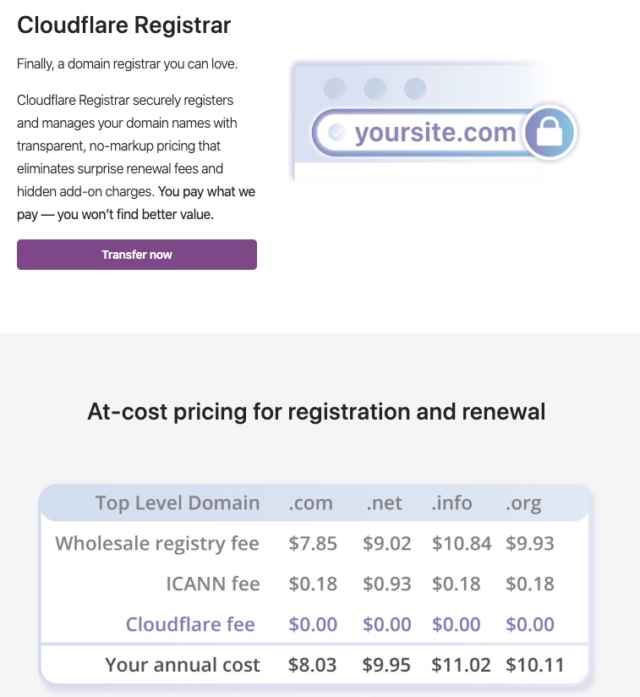Click the $8.03 annual cost for .com
This screenshot has height=697, width=640.
[312, 665]
